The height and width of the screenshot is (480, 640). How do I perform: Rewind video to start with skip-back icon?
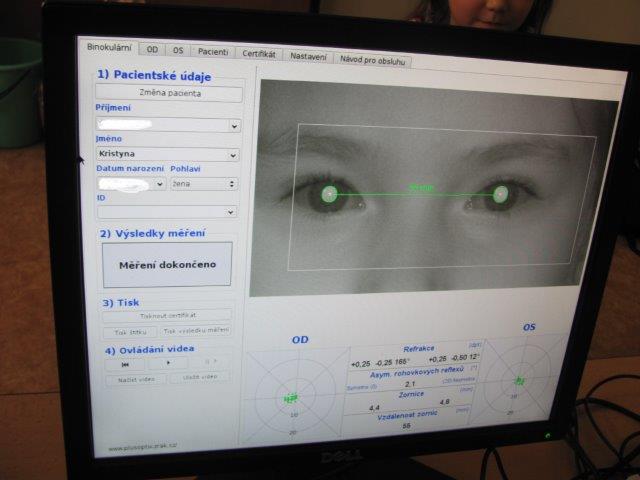124,364
